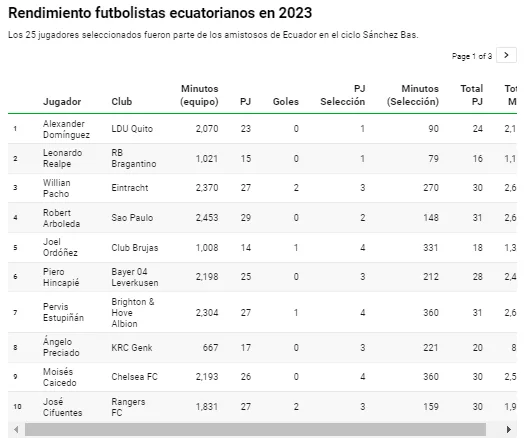Screen dimensions: 532x439
Task: Sort by PJ column header
Action: [245, 102]
